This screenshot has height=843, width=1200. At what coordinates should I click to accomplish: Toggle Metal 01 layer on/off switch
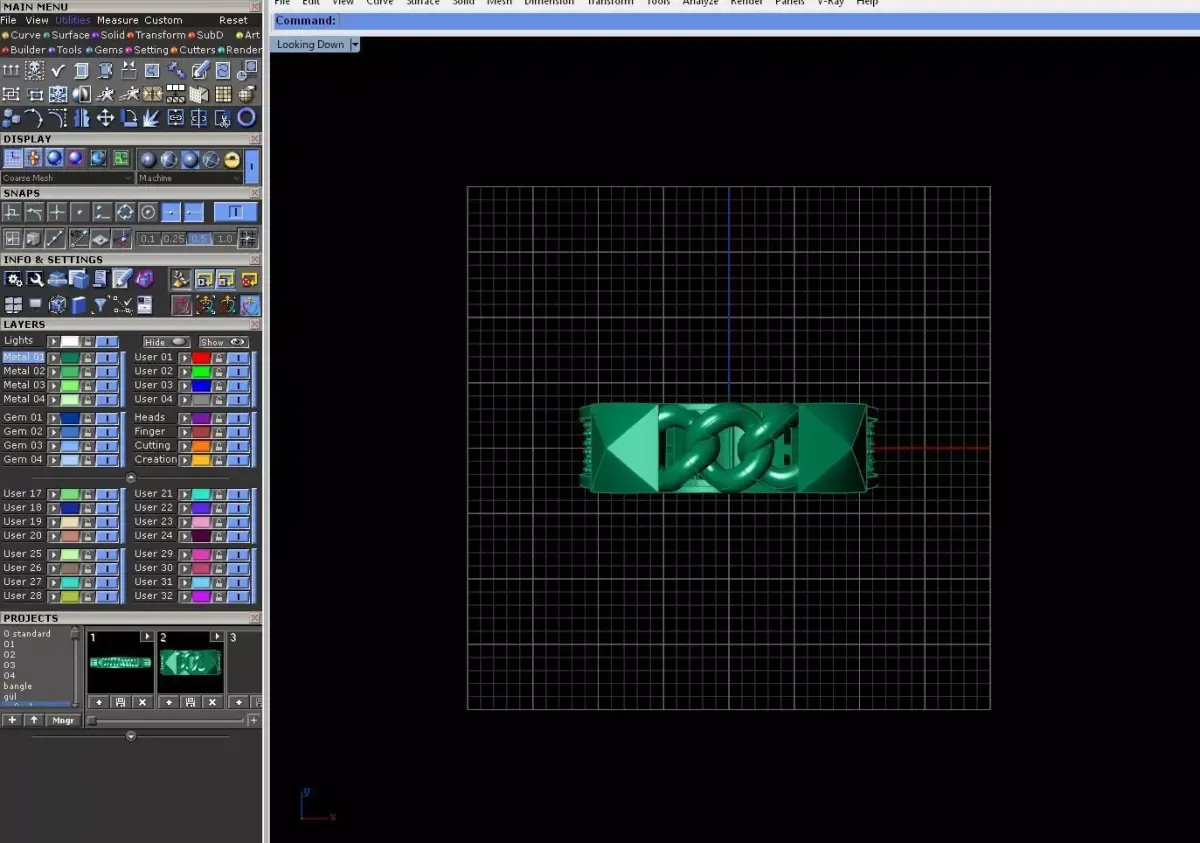coord(107,358)
